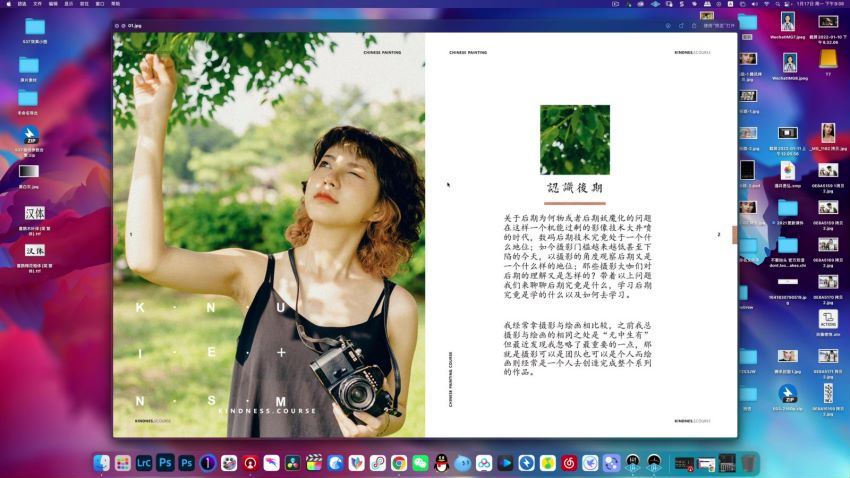Image resolution: width=850 pixels, height=478 pixels.
Task: Open the second Photoshop icon in dock
Action: 186,463
